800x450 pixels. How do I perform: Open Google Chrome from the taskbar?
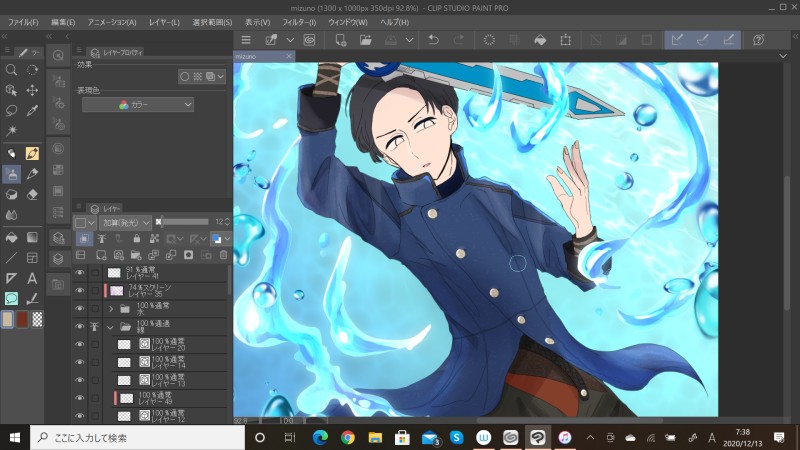[x=347, y=437]
